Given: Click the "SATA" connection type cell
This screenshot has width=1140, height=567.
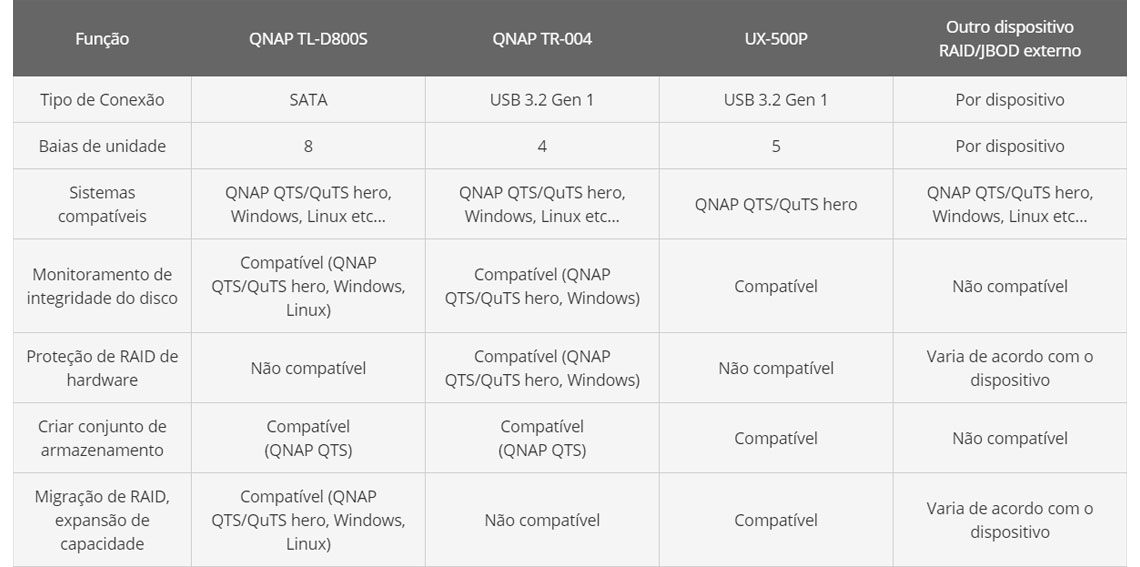Looking at the screenshot, I should click(x=308, y=100).
